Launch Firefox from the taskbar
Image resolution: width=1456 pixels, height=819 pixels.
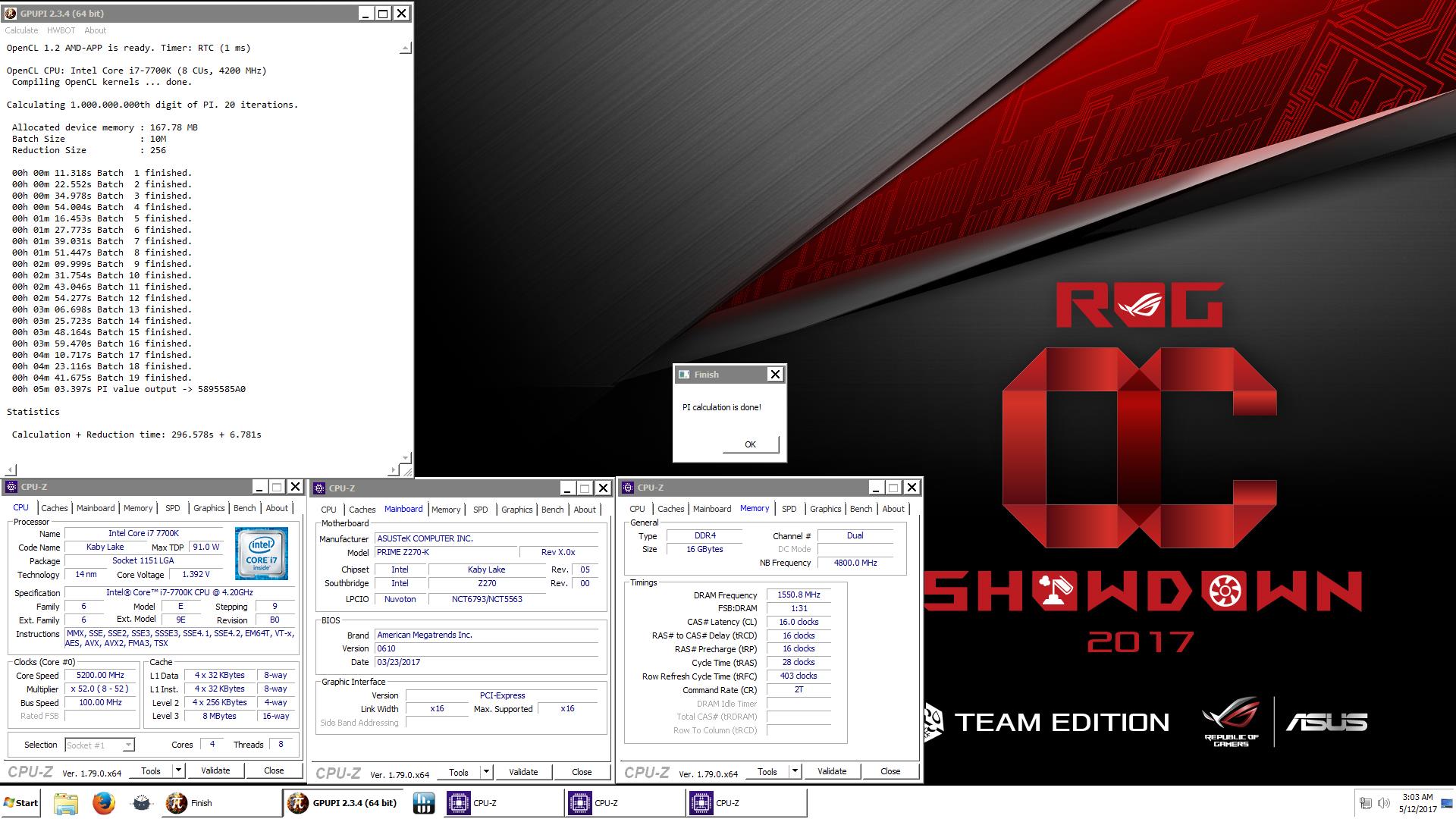click(104, 803)
